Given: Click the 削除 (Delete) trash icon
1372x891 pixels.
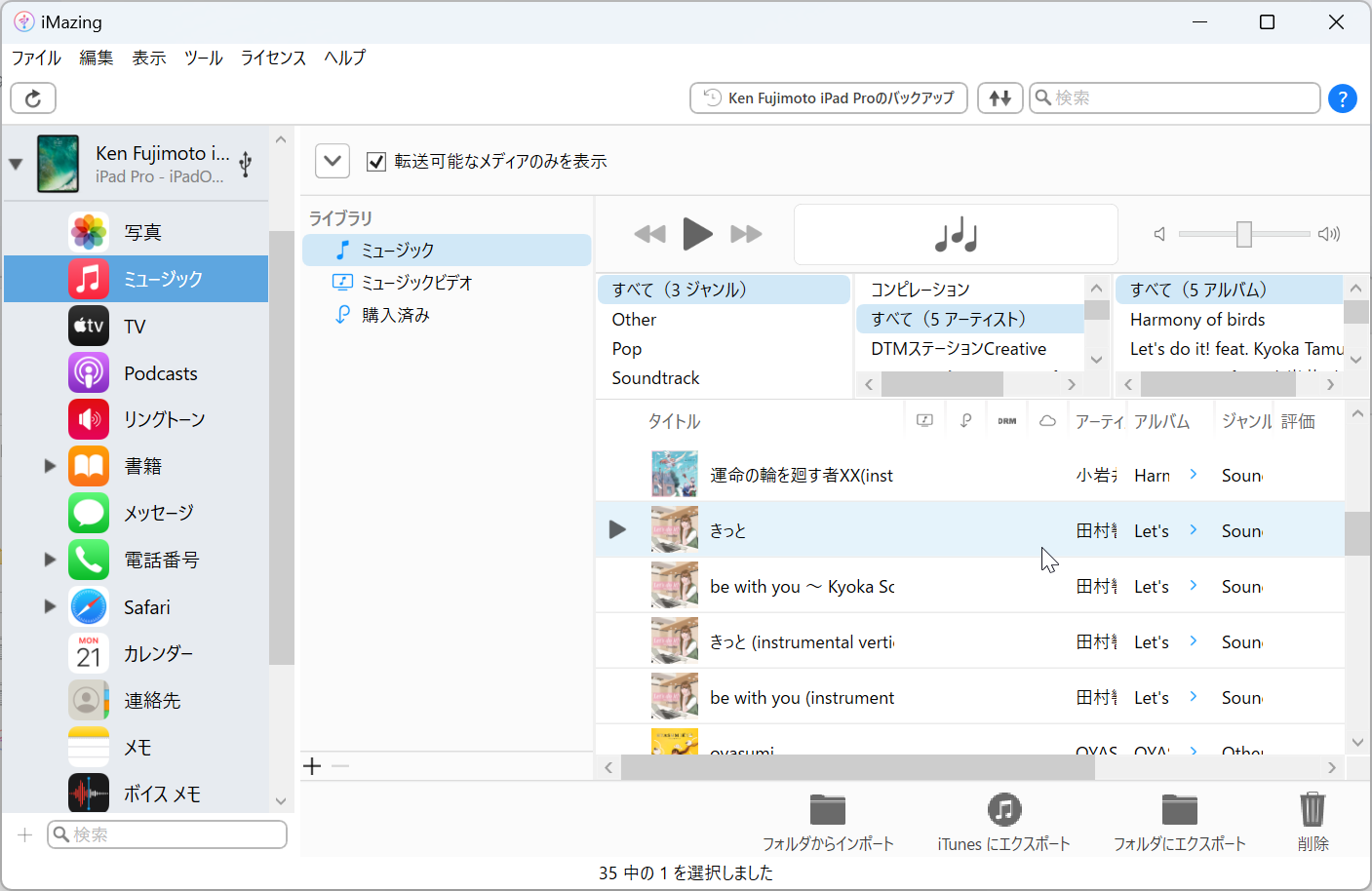Looking at the screenshot, I should 1313,824.
